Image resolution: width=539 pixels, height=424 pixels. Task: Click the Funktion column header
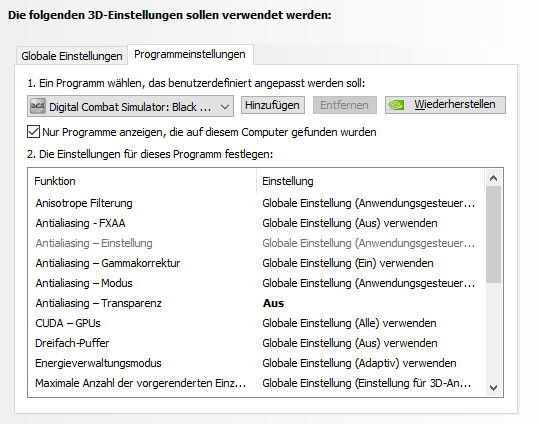(142, 181)
